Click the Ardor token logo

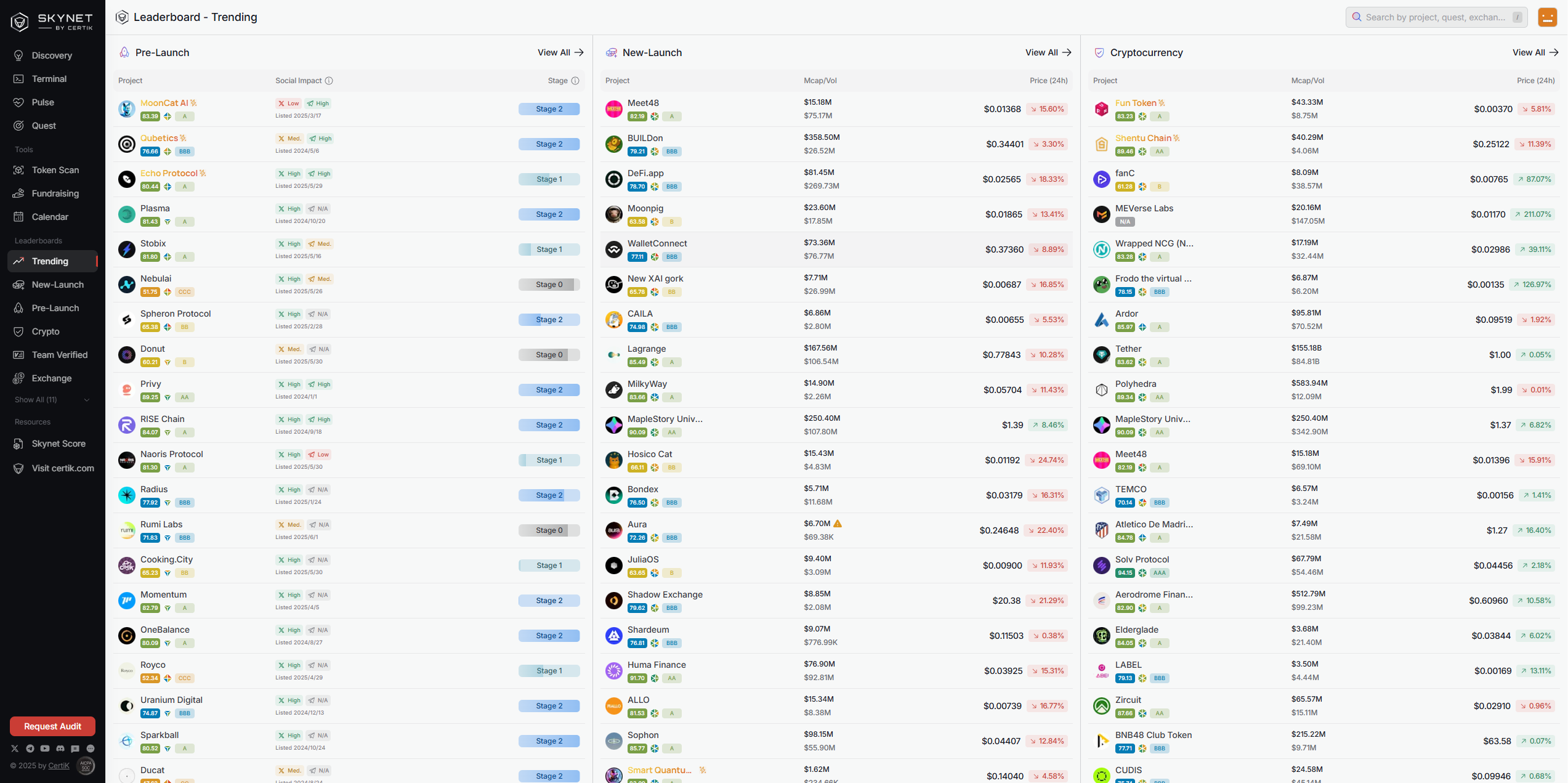1102,320
